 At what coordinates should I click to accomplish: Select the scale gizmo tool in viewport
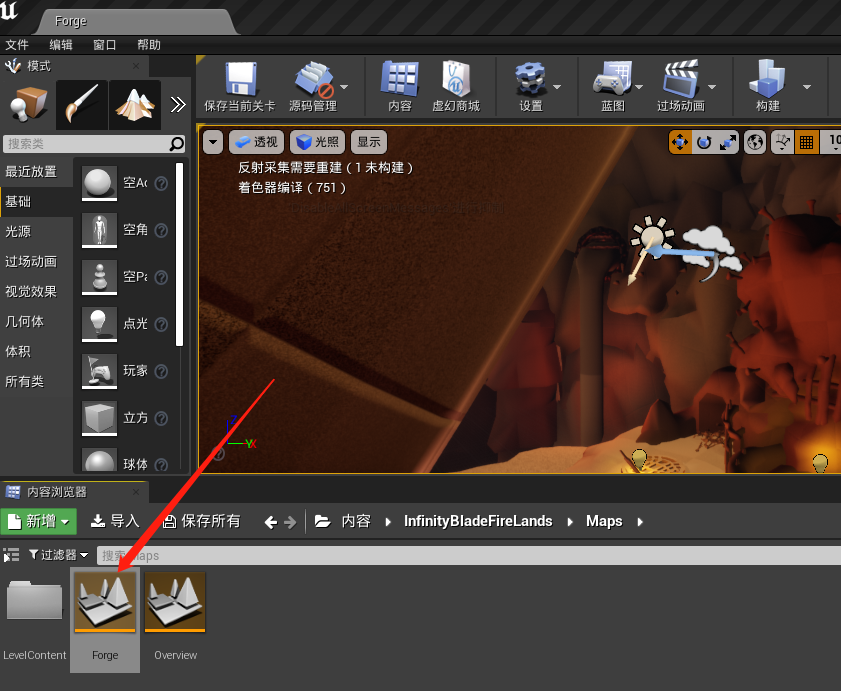click(727, 142)
